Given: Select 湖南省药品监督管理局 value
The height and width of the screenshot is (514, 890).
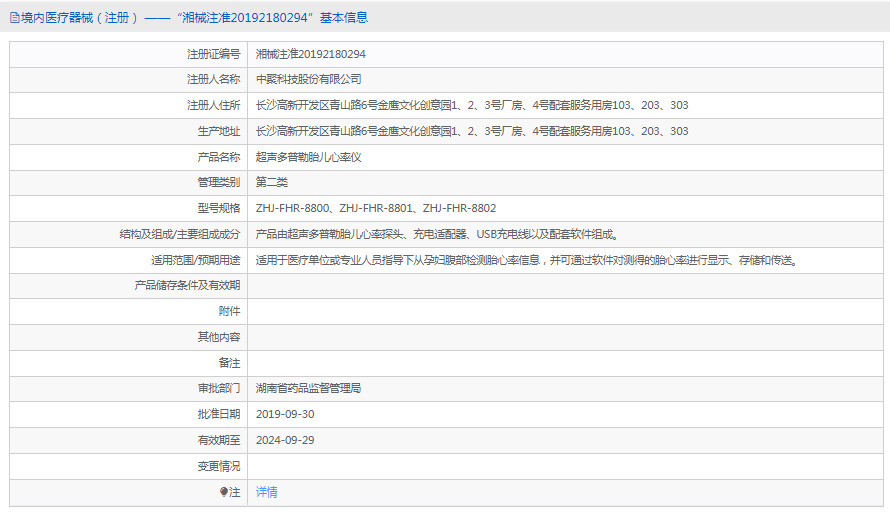Looking at the screenshot, I should point(308,389).
